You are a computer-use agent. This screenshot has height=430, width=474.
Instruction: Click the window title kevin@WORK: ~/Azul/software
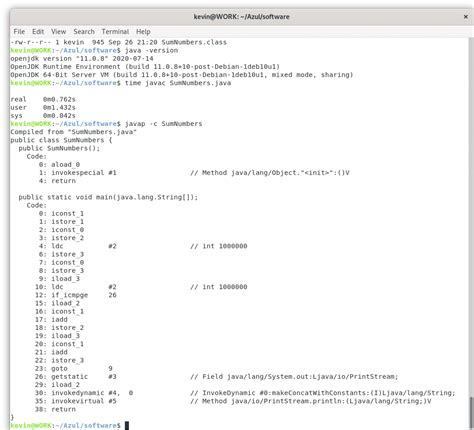point(241,17)
